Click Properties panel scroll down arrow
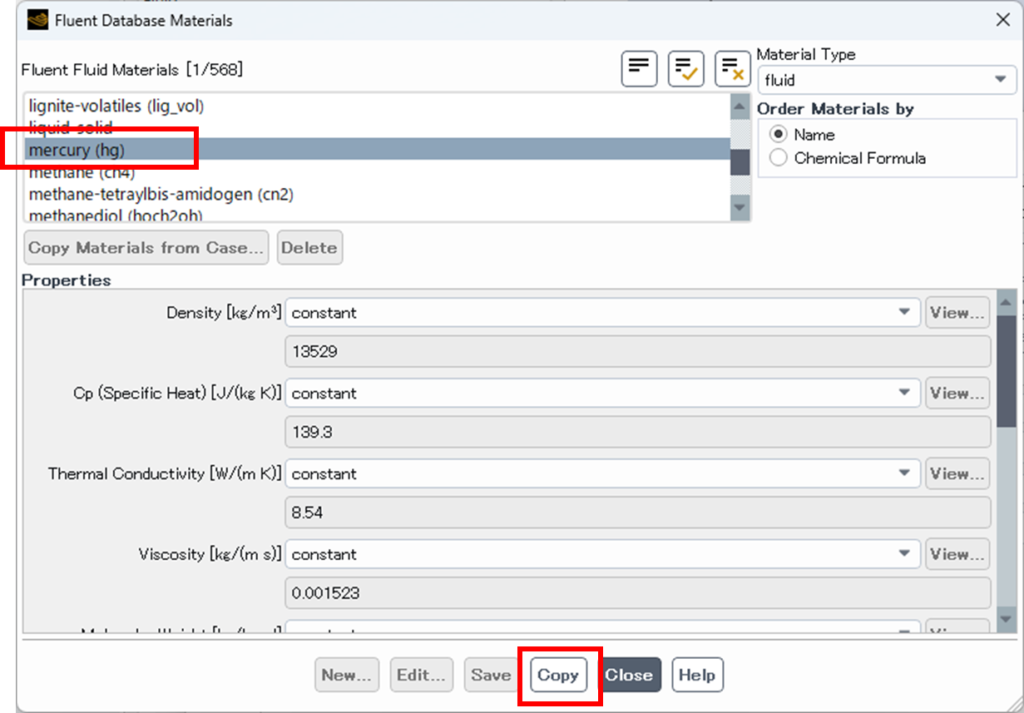The width and height of the screenshot is (1024, 713). pos(1006,620)
